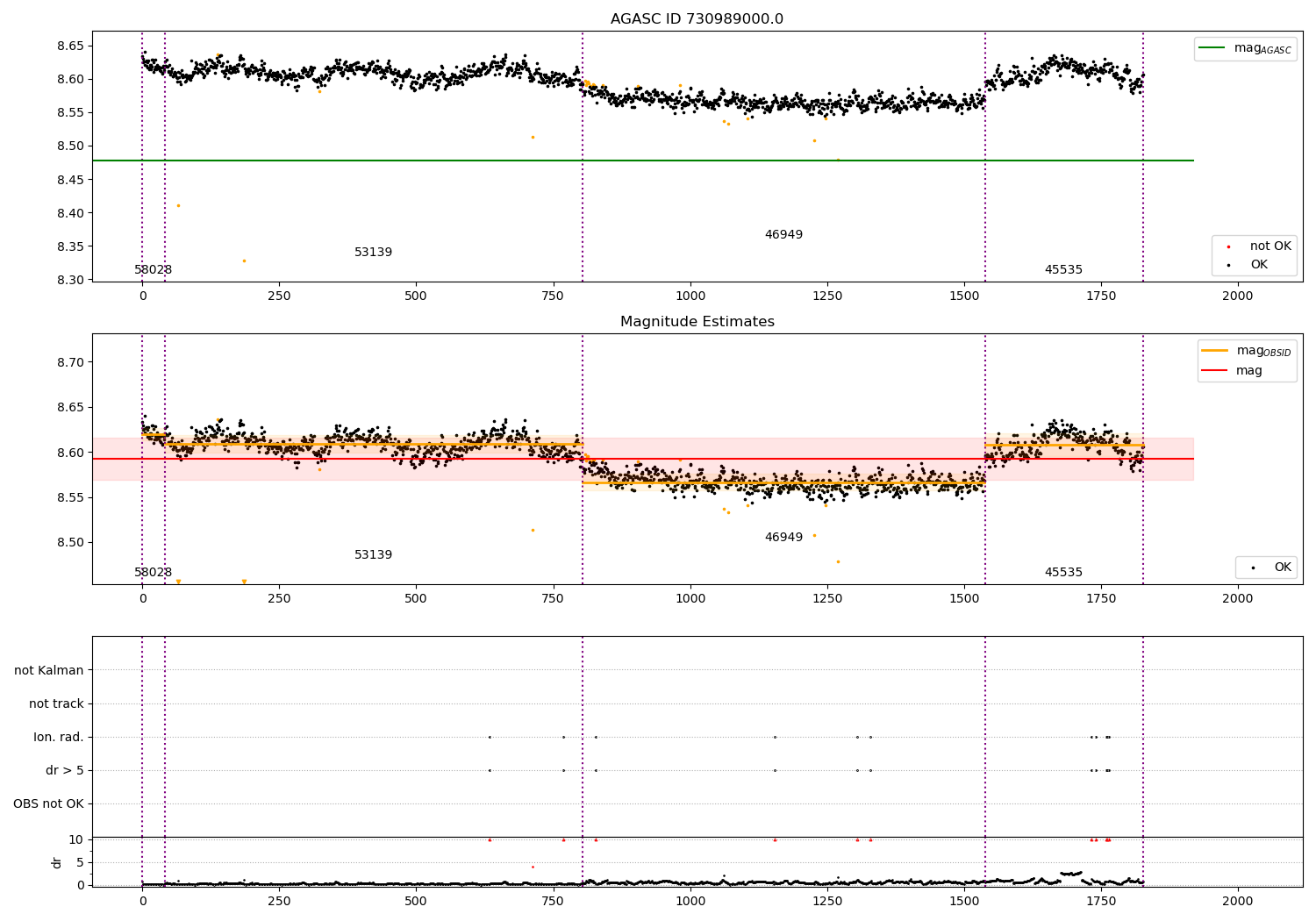Screen dimensions: 1316x921
Task: Click y-tick 8.65 on top plot
Action: 70,46
